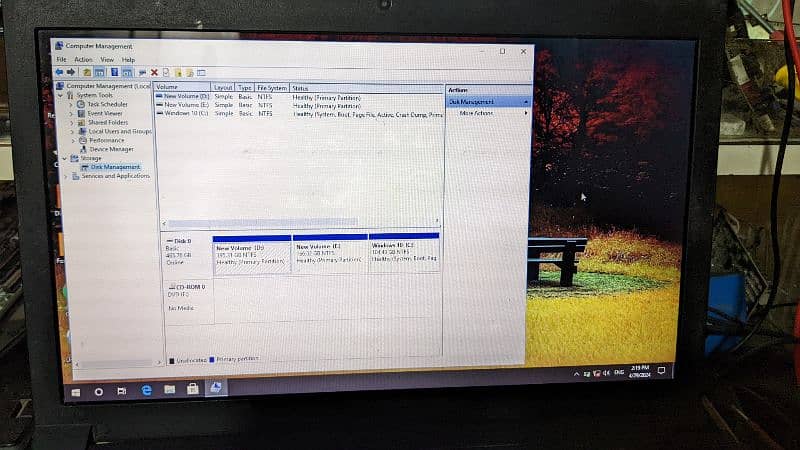Click the Microsoft Edge taskbar icon
800x450 pixels.
147,391
